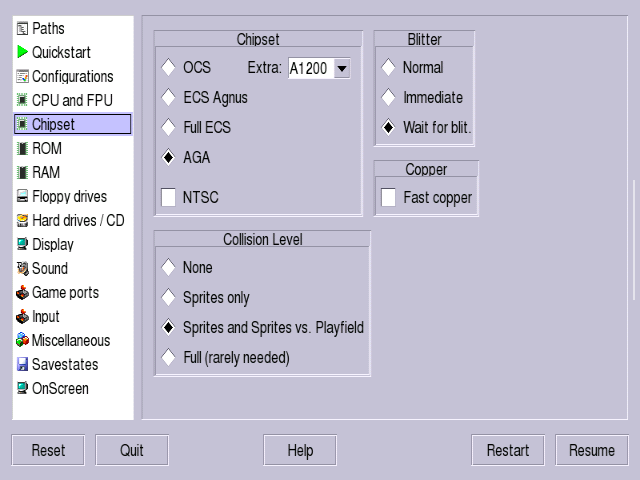640x480 pixels.
Task: Open the Game ports page
Action: coord(73,292)
